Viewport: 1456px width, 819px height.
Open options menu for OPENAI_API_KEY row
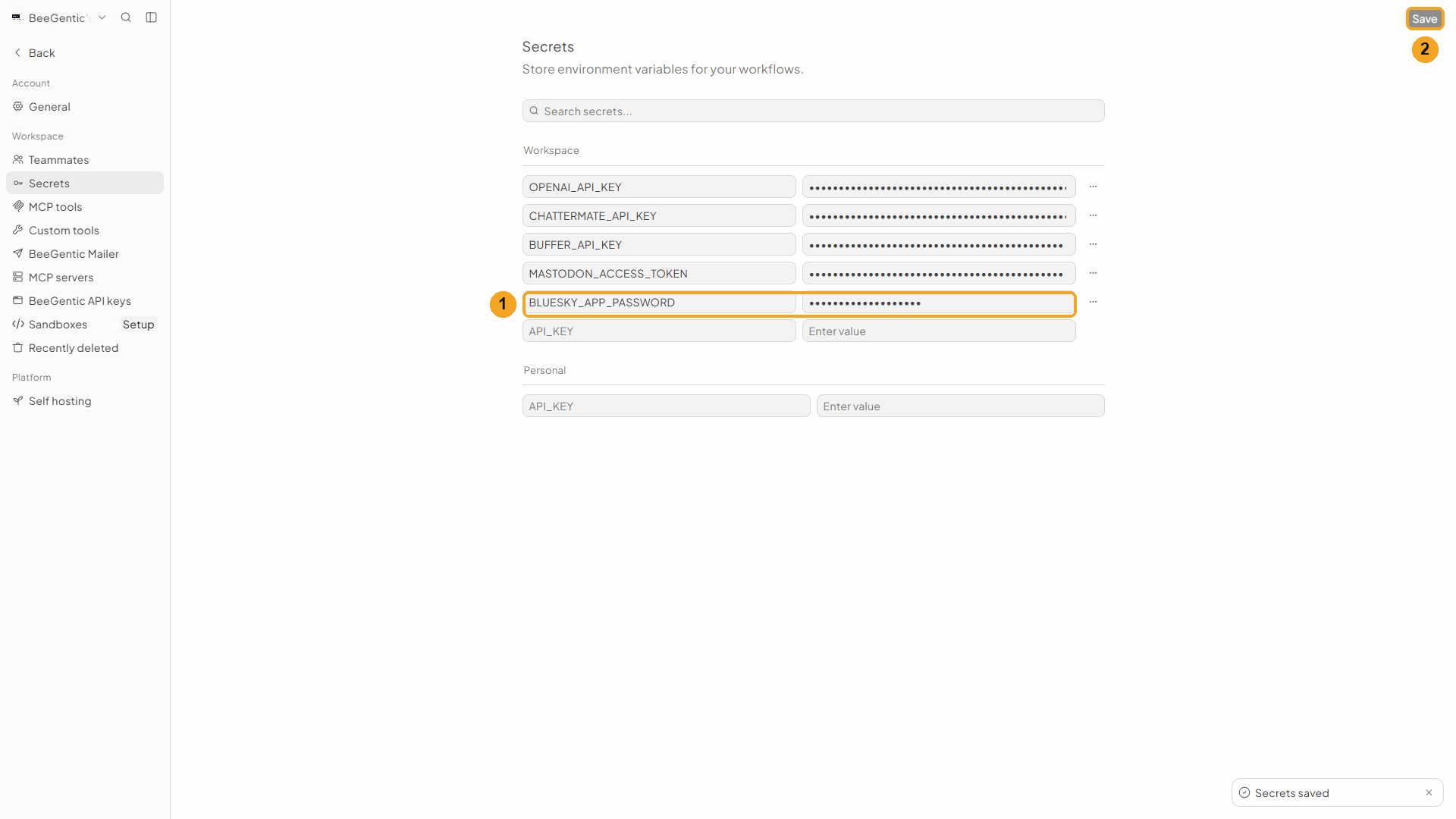(x=1093, y=187)
